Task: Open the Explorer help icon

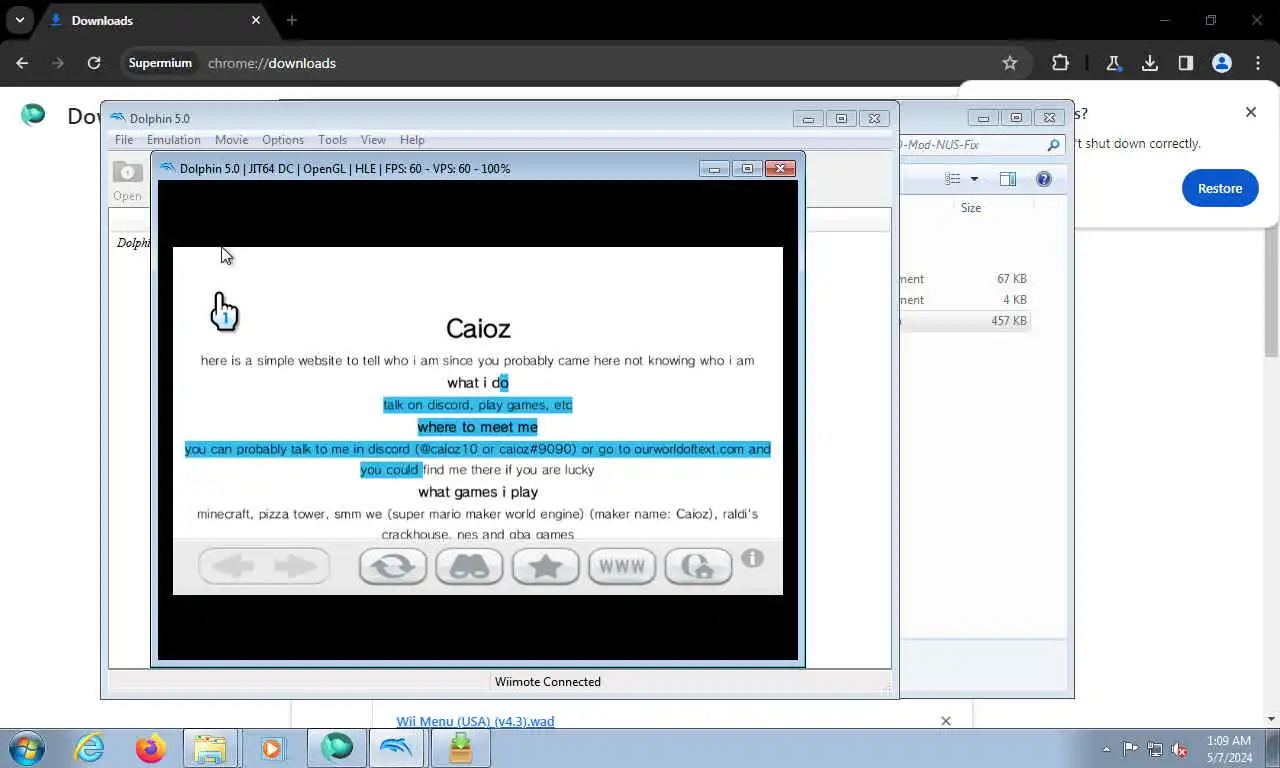Action: 1044,179
